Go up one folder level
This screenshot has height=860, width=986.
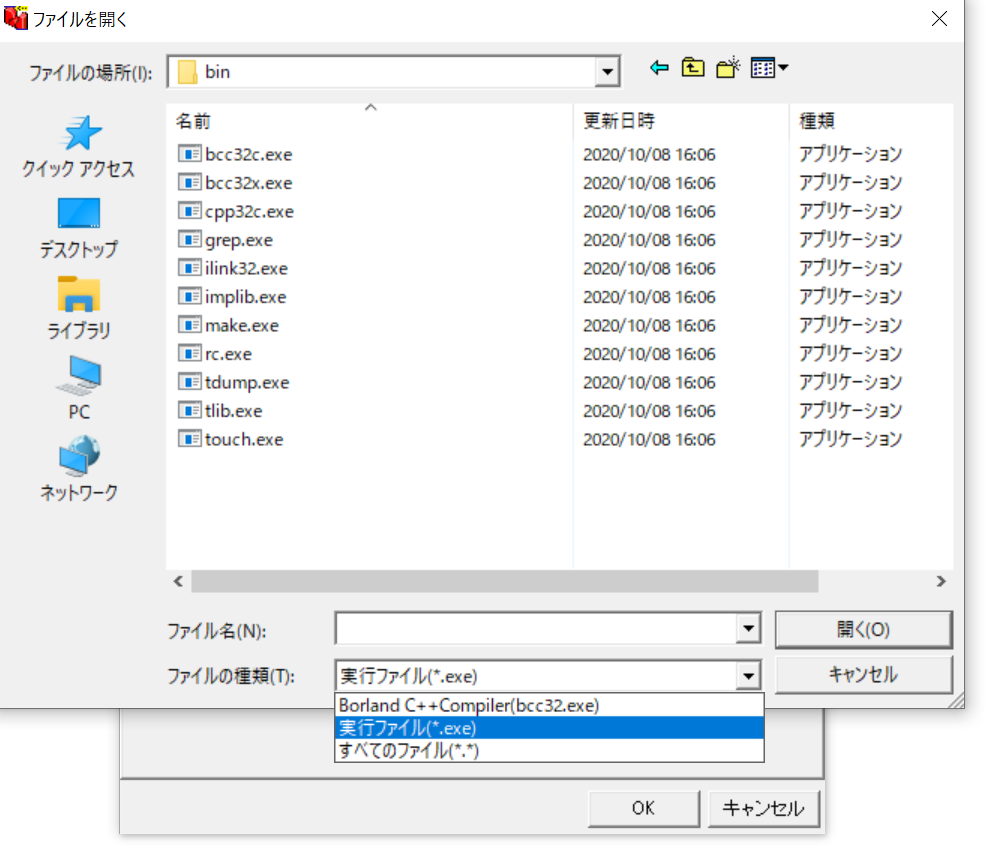point(692,68)
